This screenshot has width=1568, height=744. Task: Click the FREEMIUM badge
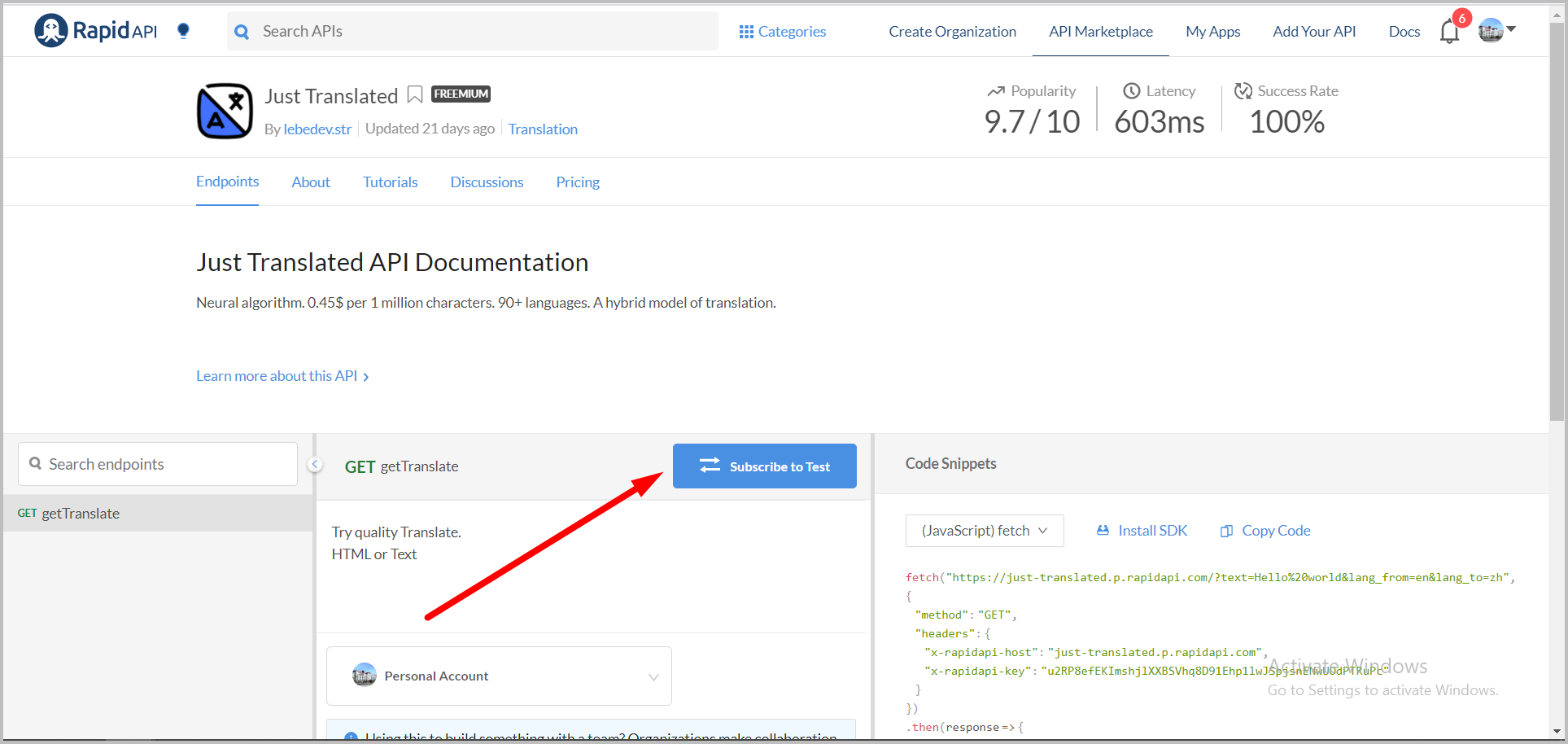(x=461, y=94)
